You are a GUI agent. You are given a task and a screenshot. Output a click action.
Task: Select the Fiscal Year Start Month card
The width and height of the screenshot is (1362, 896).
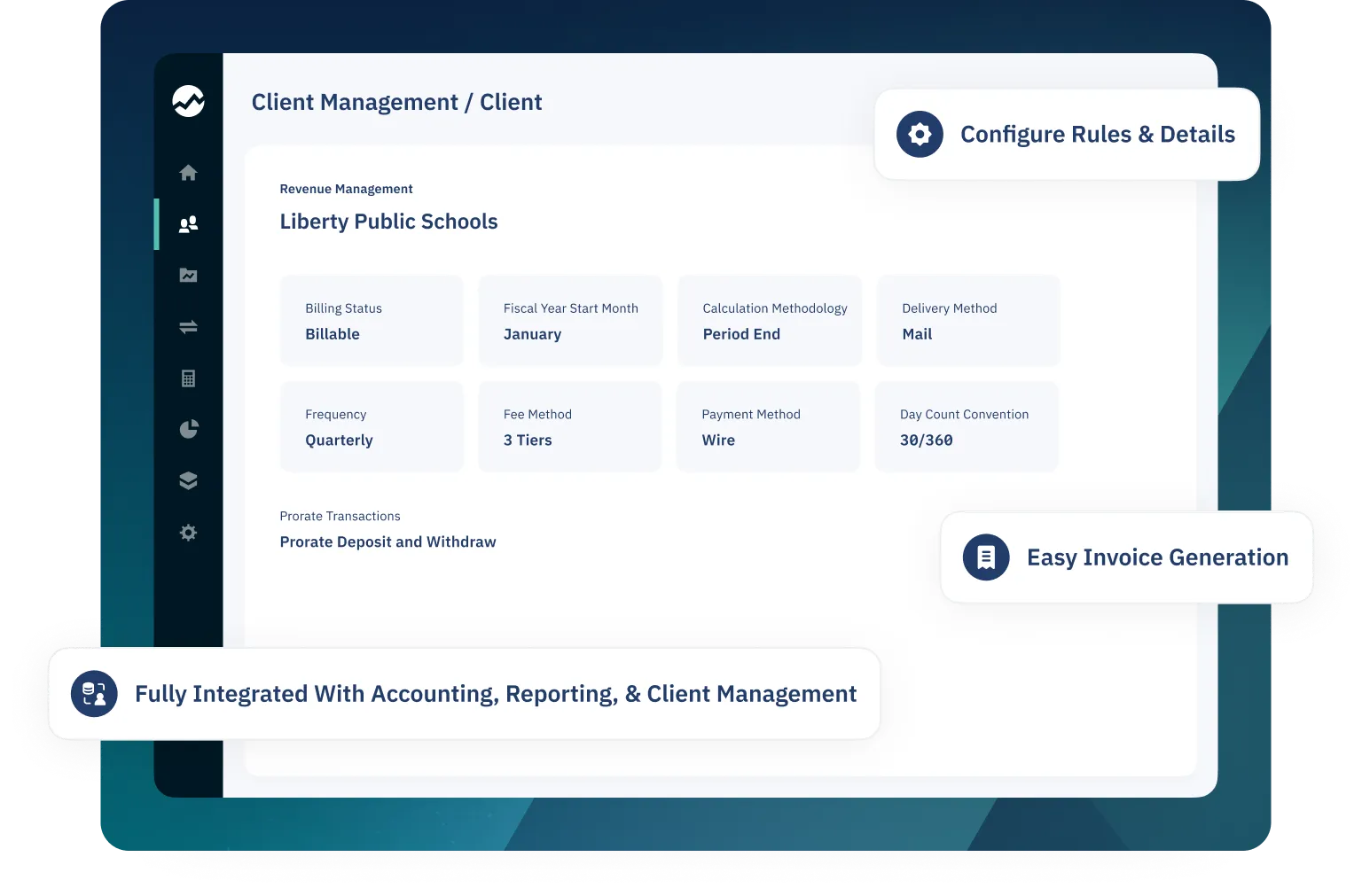click(x=570, y=320)
